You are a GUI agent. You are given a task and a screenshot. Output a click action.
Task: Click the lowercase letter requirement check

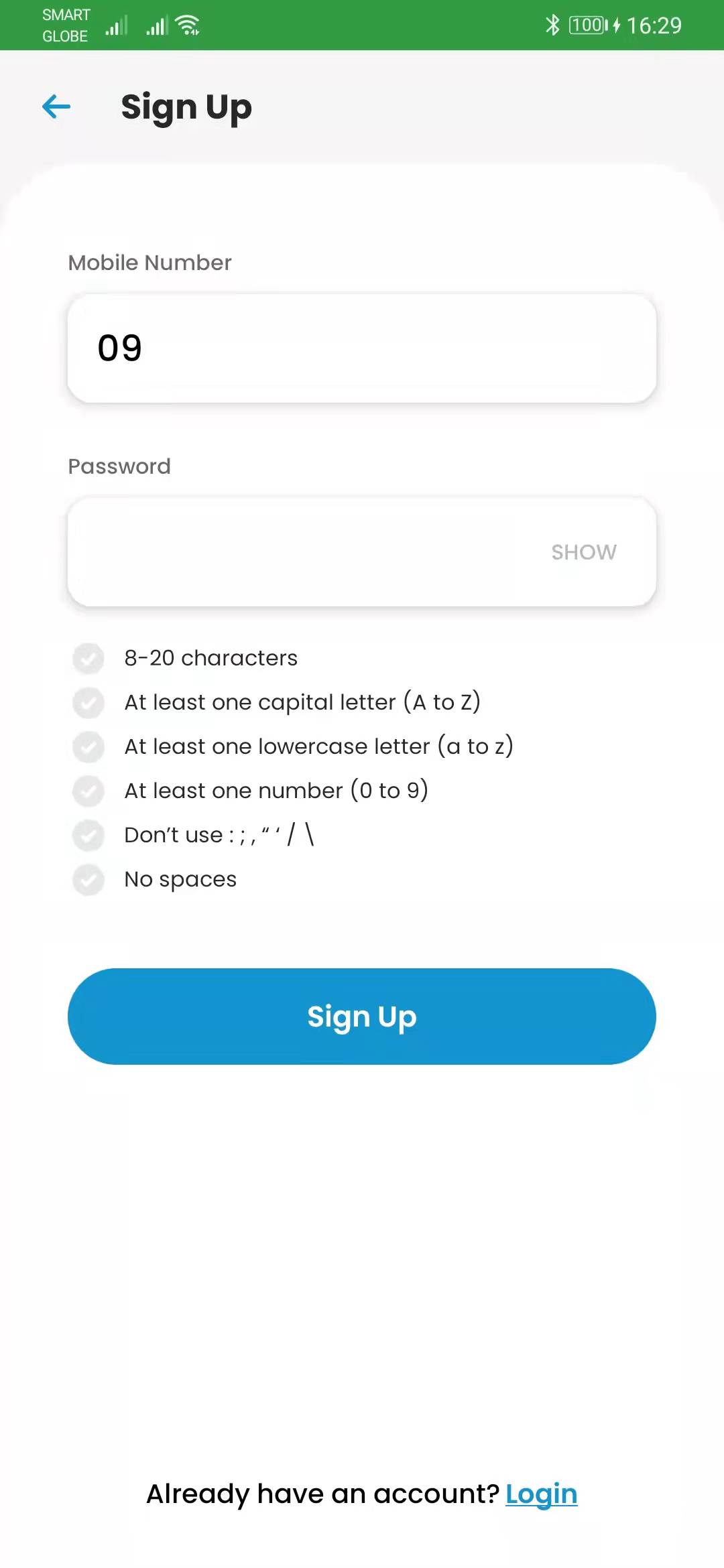(x=88, y=746)
